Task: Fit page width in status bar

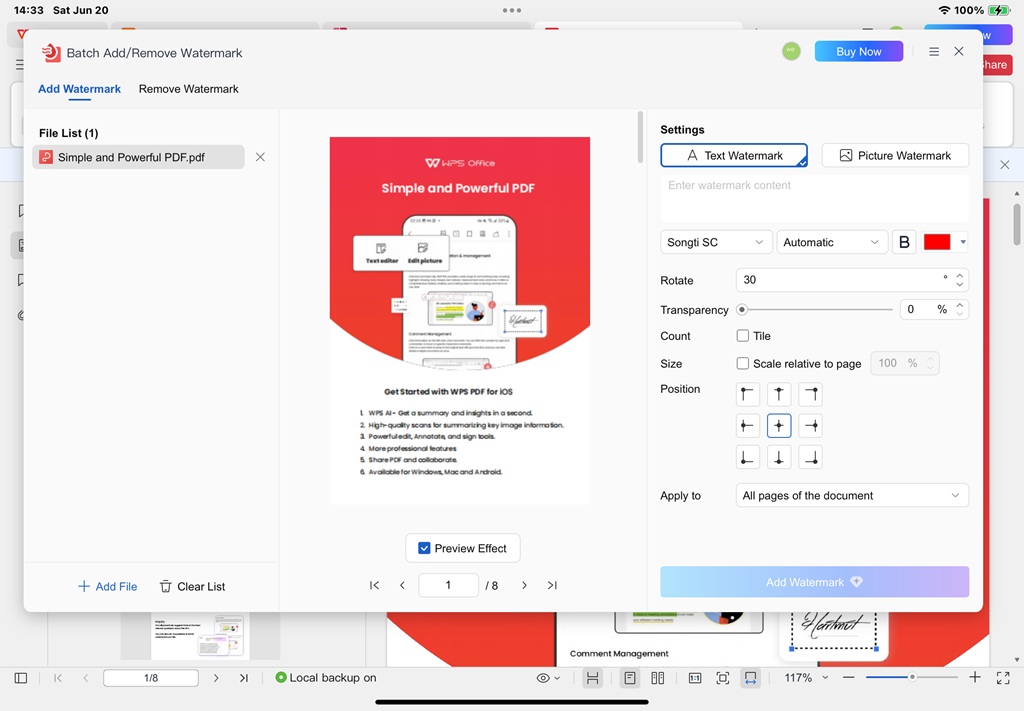Action: (751, 678)
